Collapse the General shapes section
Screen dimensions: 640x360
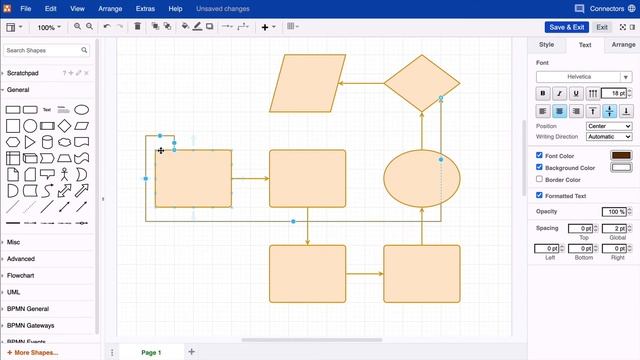click(18, 90)
